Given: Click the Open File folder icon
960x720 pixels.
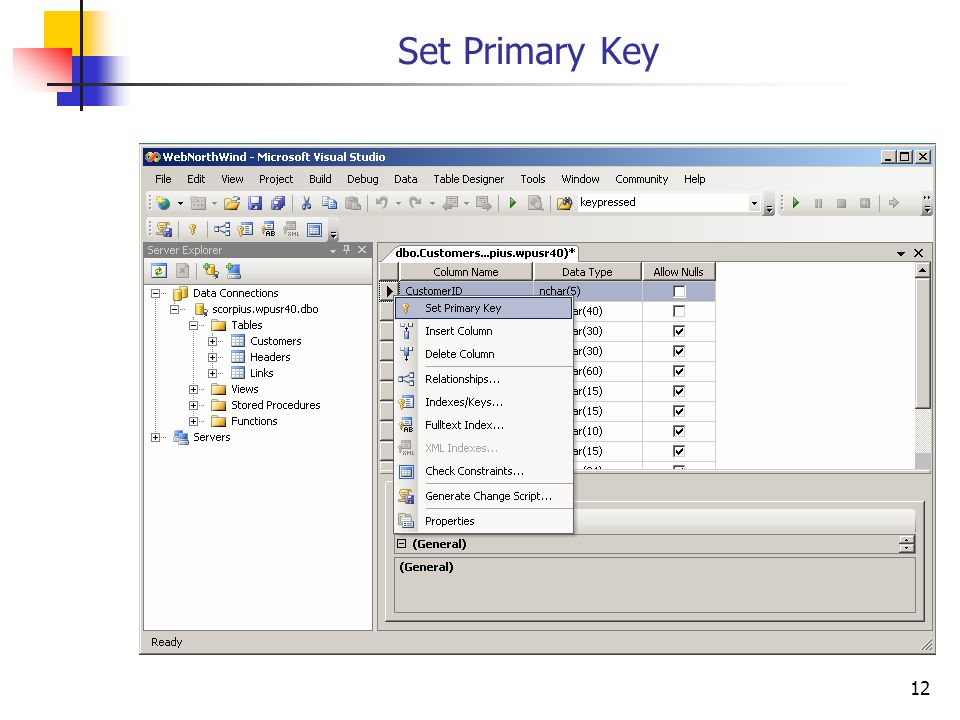Looking at the screenshot, I should (x=231, y=203).
